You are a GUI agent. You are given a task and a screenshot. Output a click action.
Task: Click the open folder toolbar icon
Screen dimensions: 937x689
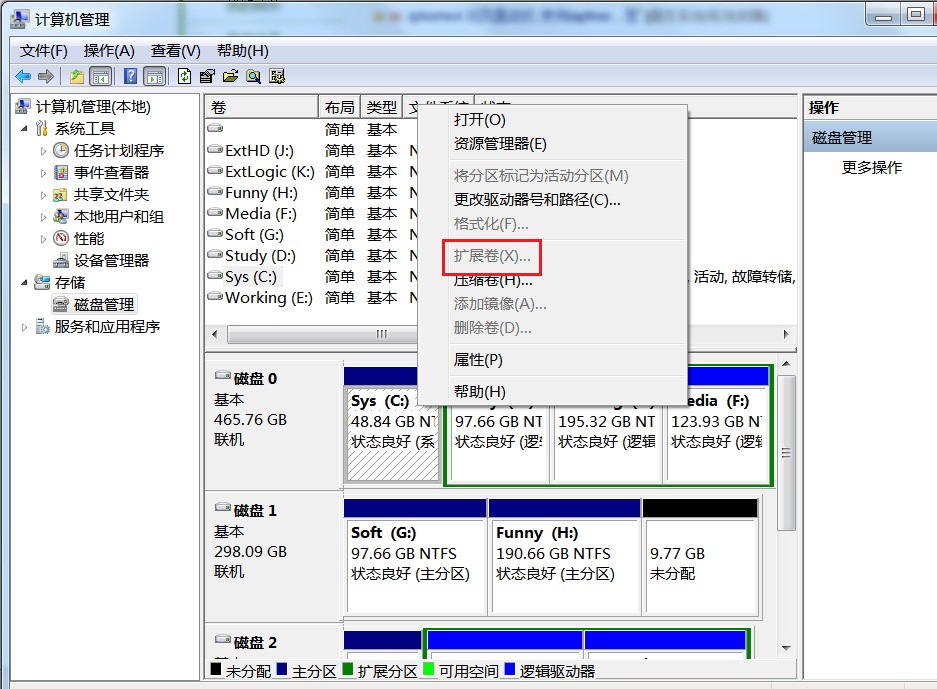[x=230, y=76]
